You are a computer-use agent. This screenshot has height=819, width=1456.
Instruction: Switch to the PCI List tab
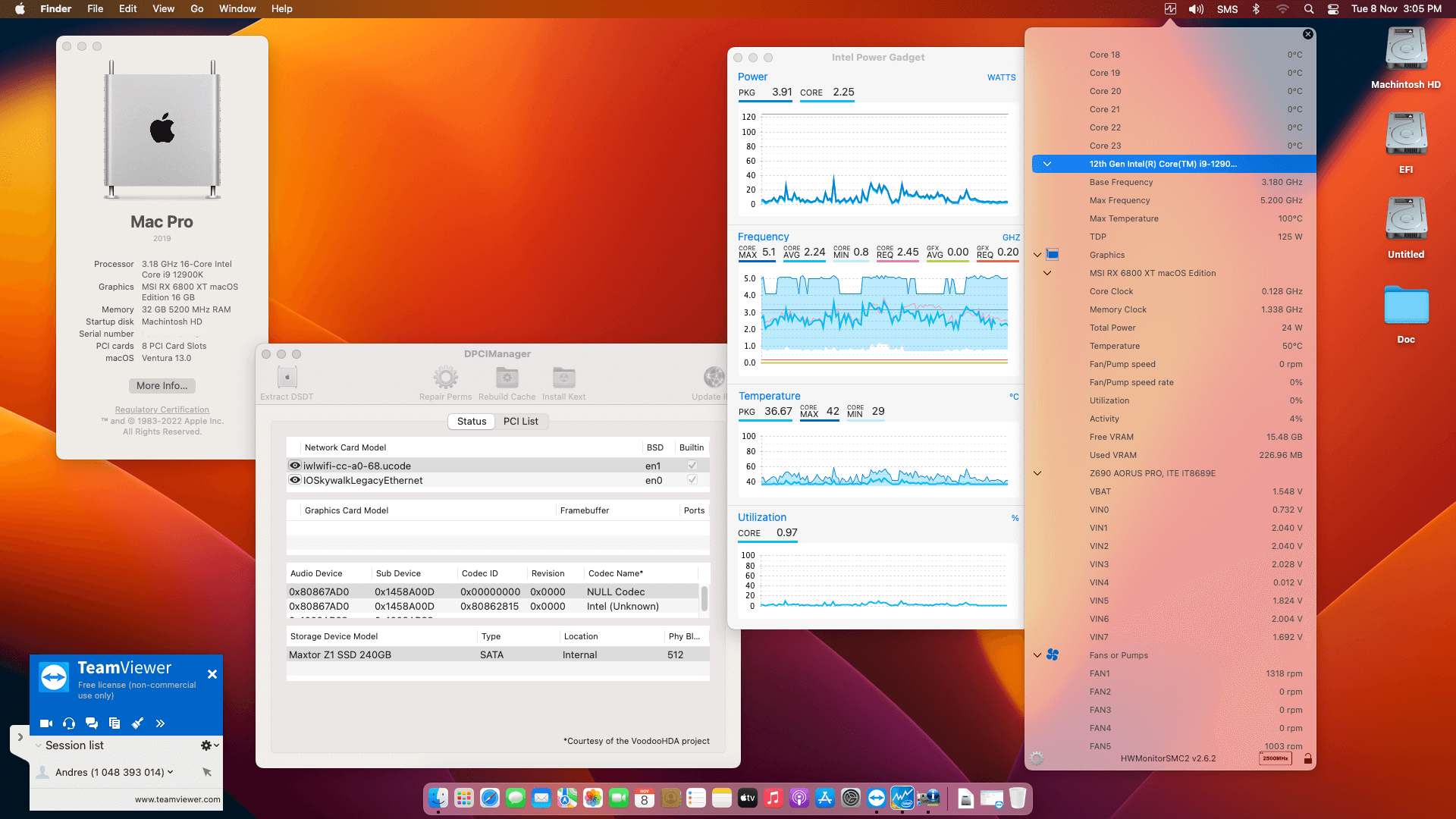521,421
